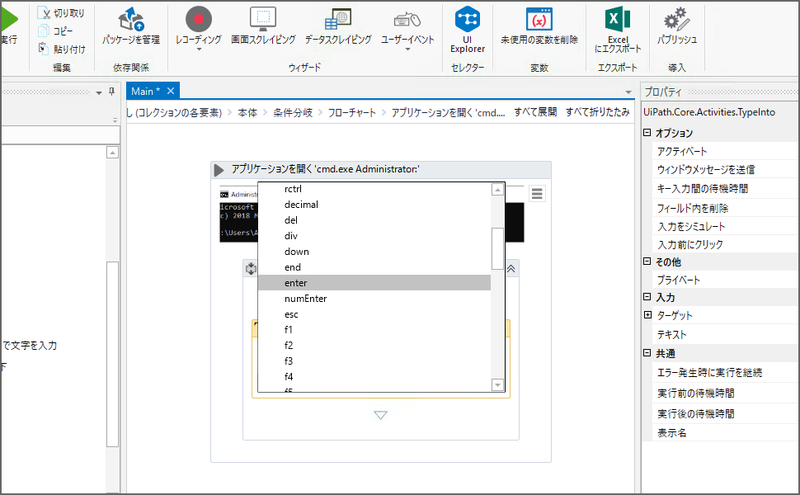Start the Recording wizard icon

[198, 19]
